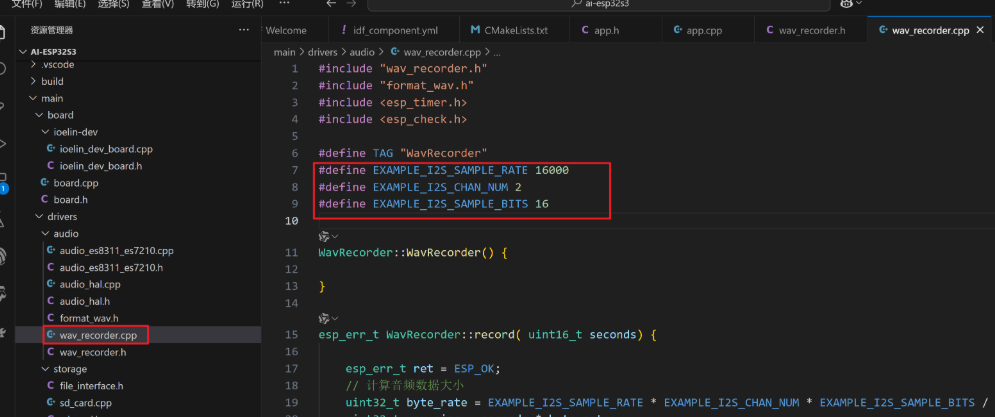Switch to the CMakeLists.txt tab
This screenshot has height=417, width=995.
click(516, 30)
